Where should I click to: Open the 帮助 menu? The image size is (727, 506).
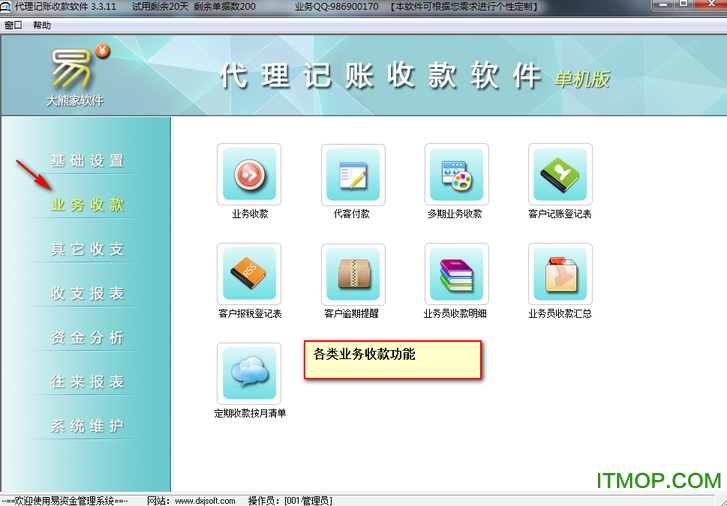point(41,25)
